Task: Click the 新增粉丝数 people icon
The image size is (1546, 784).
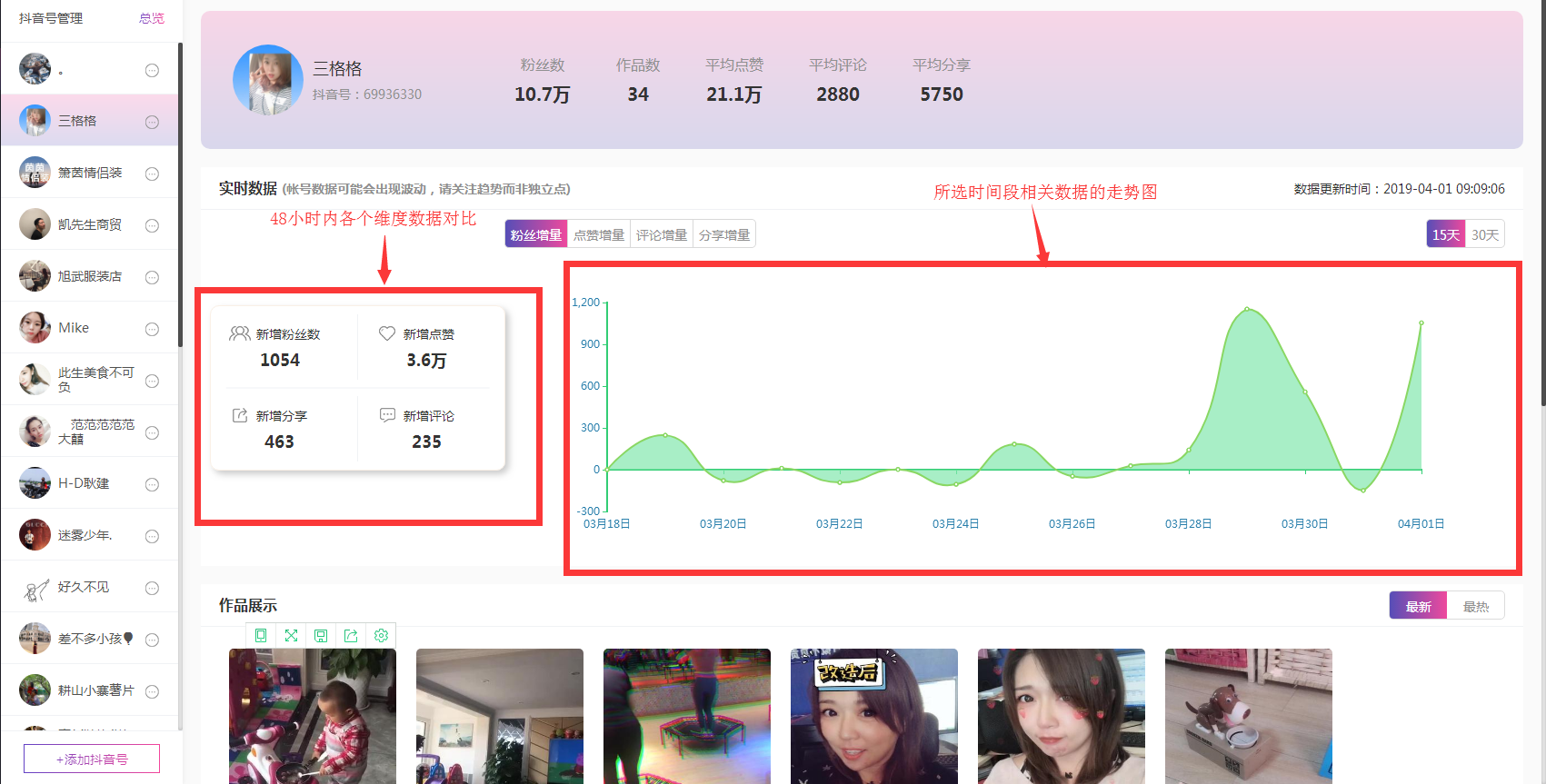Action: tap(240, 333)
